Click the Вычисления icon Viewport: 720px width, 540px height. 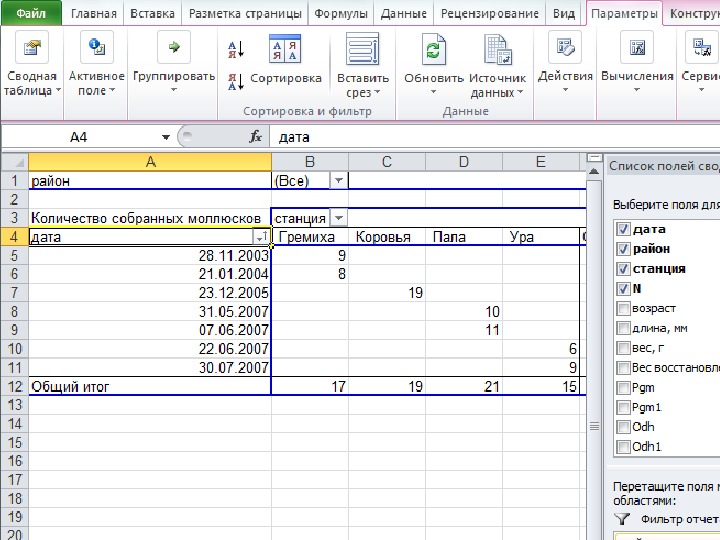(x=636, y=50)
